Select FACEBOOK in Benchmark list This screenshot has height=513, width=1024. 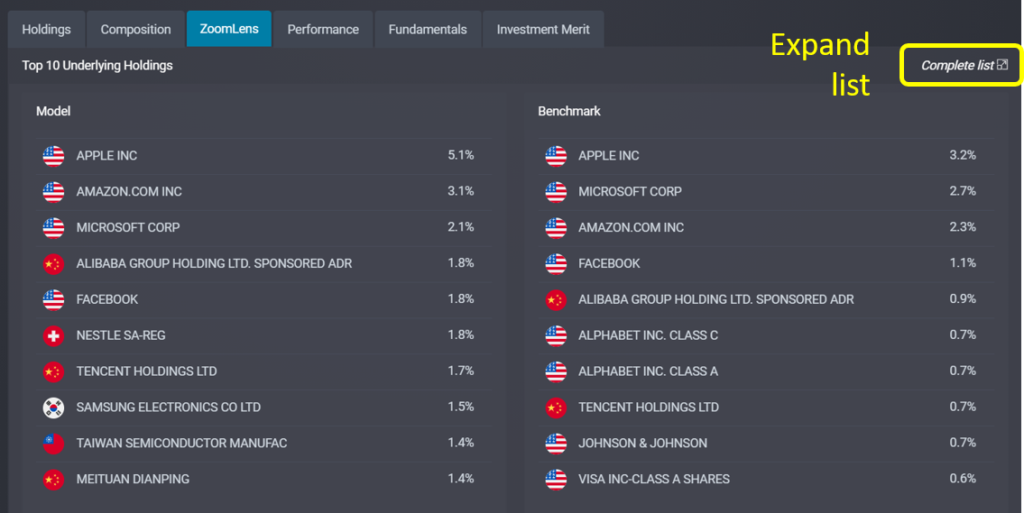[609, 264]
